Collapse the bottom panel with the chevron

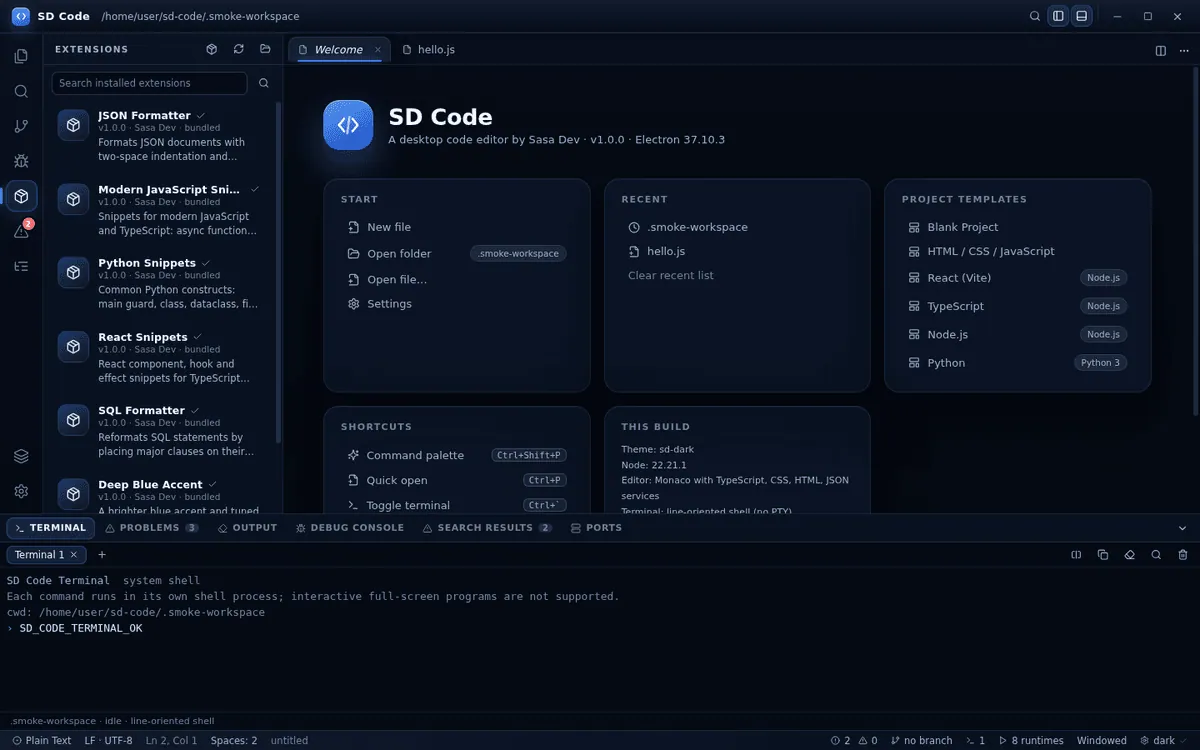pos(1183,528)
